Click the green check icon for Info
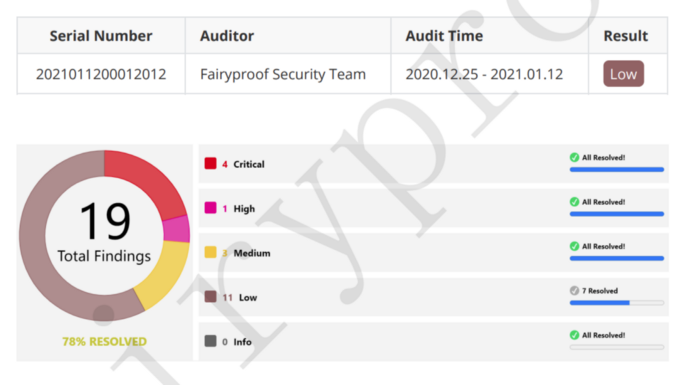 pos(574,335)
